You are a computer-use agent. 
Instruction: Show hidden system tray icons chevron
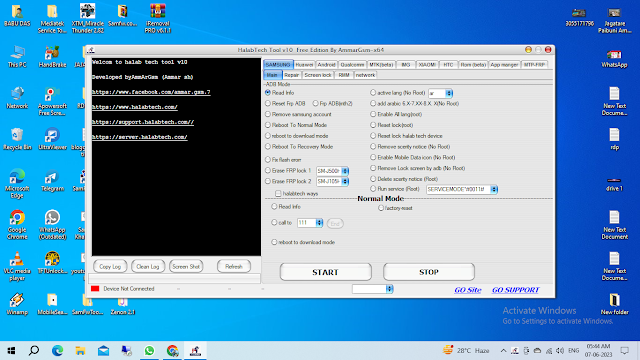pos(503,351)
